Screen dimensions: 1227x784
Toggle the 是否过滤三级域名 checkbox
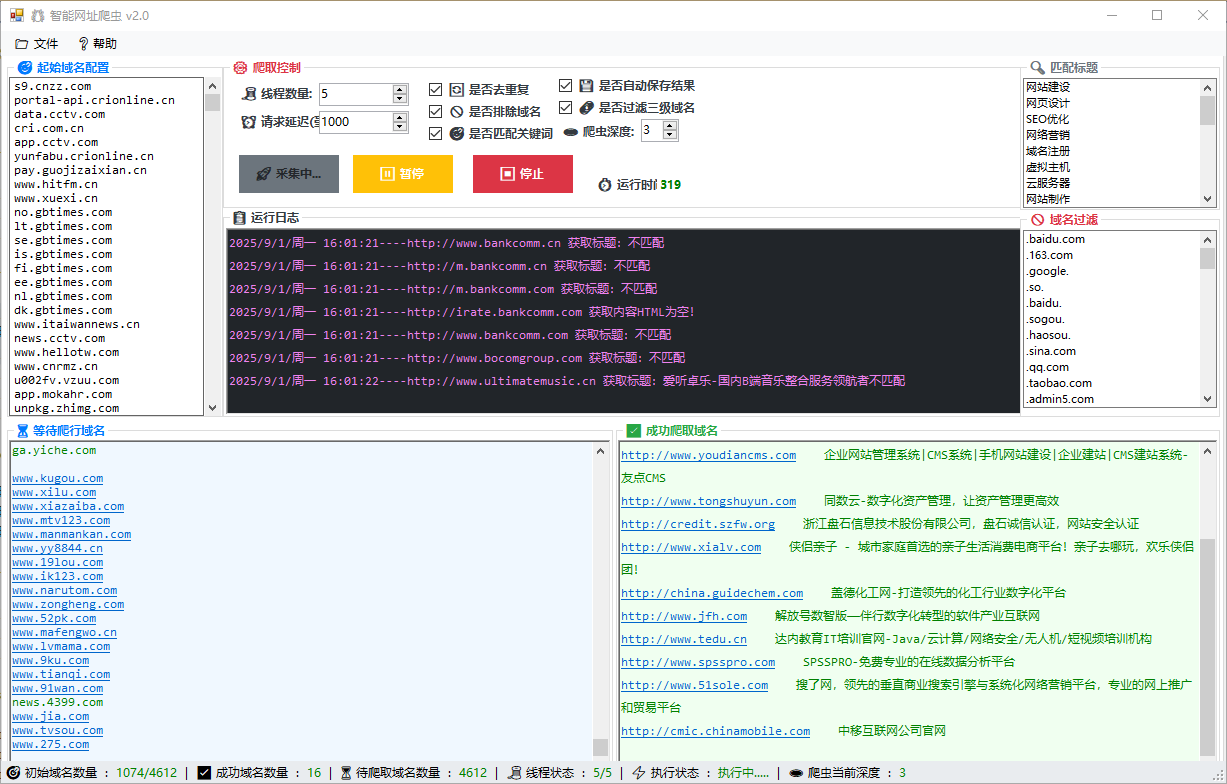pos(566,107)
